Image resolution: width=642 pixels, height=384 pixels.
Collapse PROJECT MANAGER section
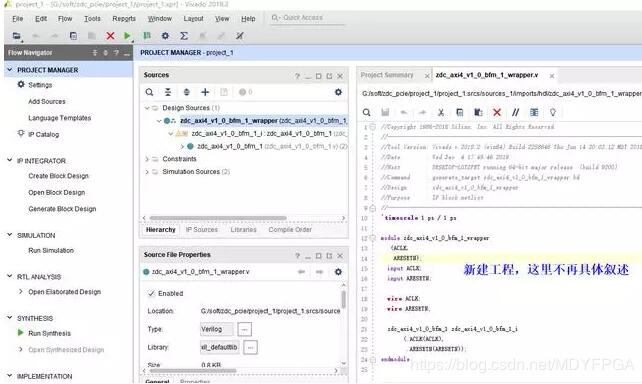point(10,70)
